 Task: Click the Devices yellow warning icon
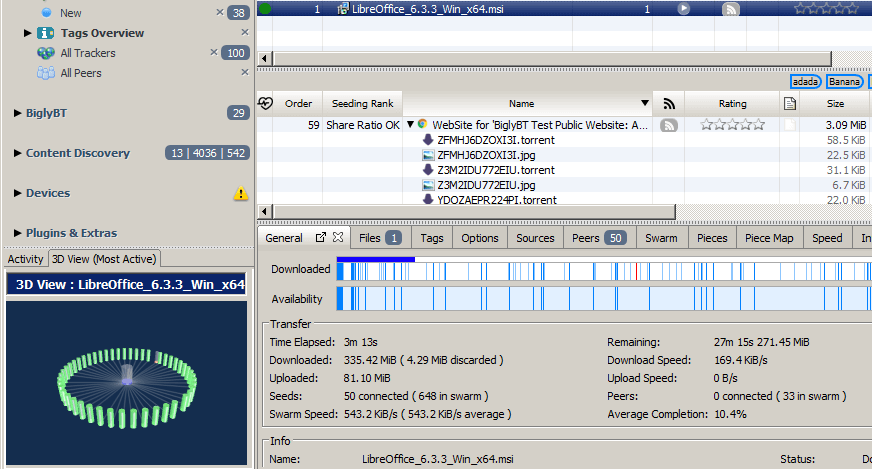pyautogui.click(x=241, y=193)
